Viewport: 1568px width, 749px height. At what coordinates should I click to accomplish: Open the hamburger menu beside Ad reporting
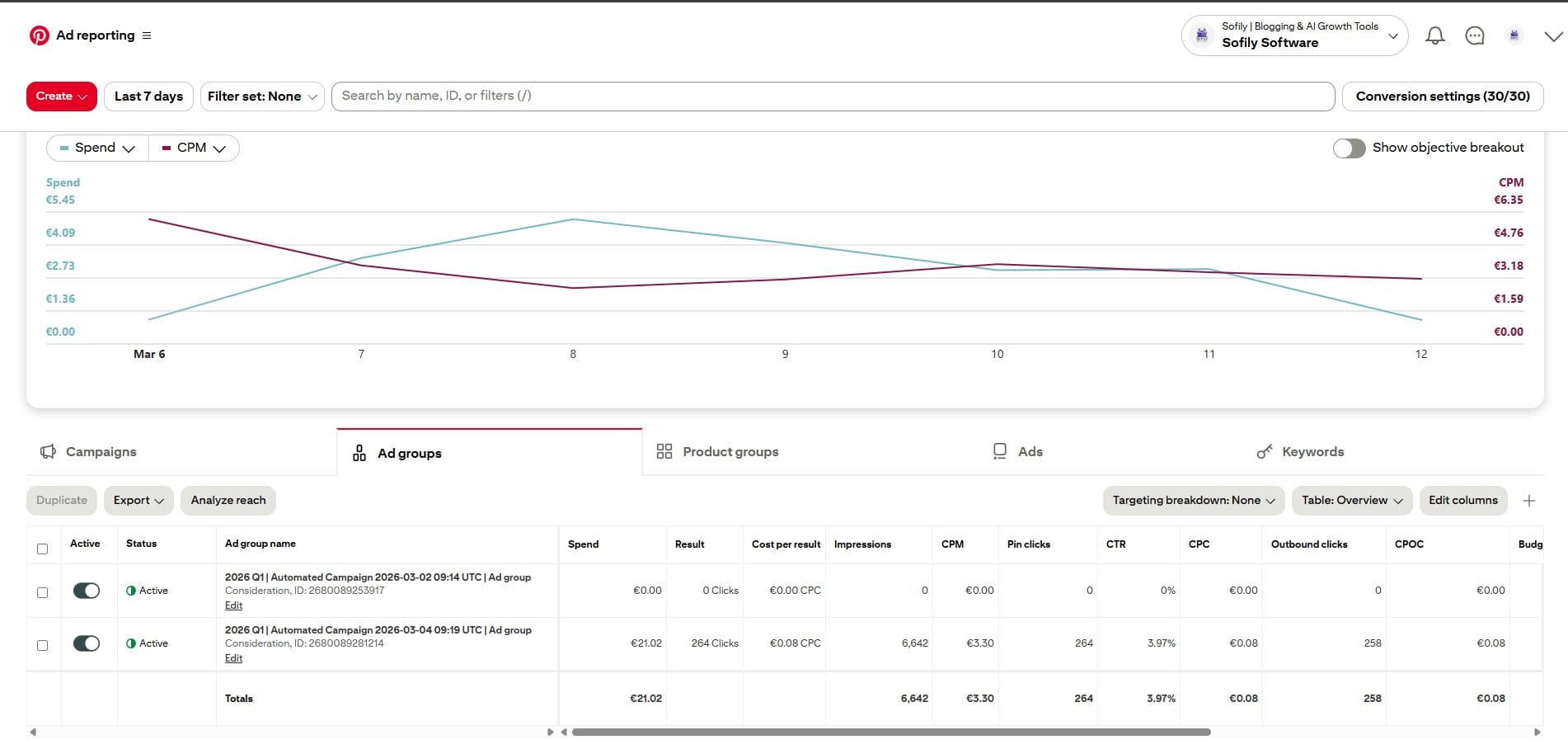click(147, 35)
